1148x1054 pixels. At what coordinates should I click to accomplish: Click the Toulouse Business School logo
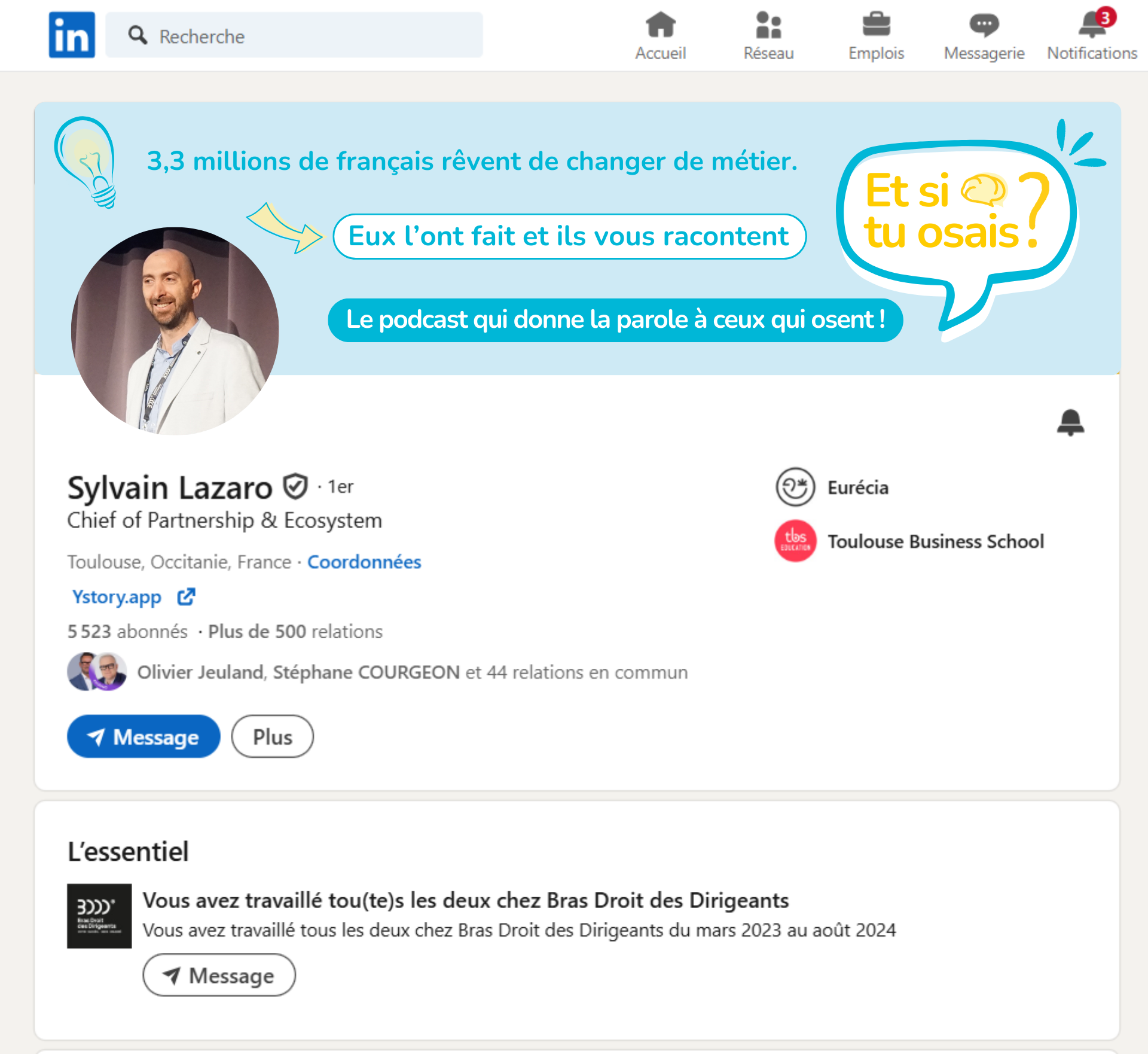pos(795,541)
